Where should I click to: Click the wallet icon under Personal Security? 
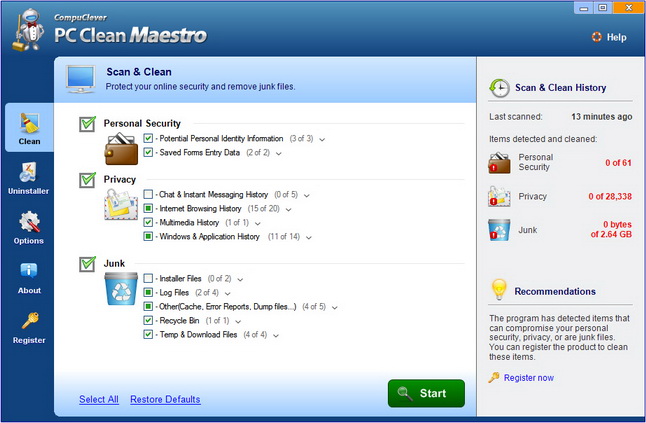point(121,149)
